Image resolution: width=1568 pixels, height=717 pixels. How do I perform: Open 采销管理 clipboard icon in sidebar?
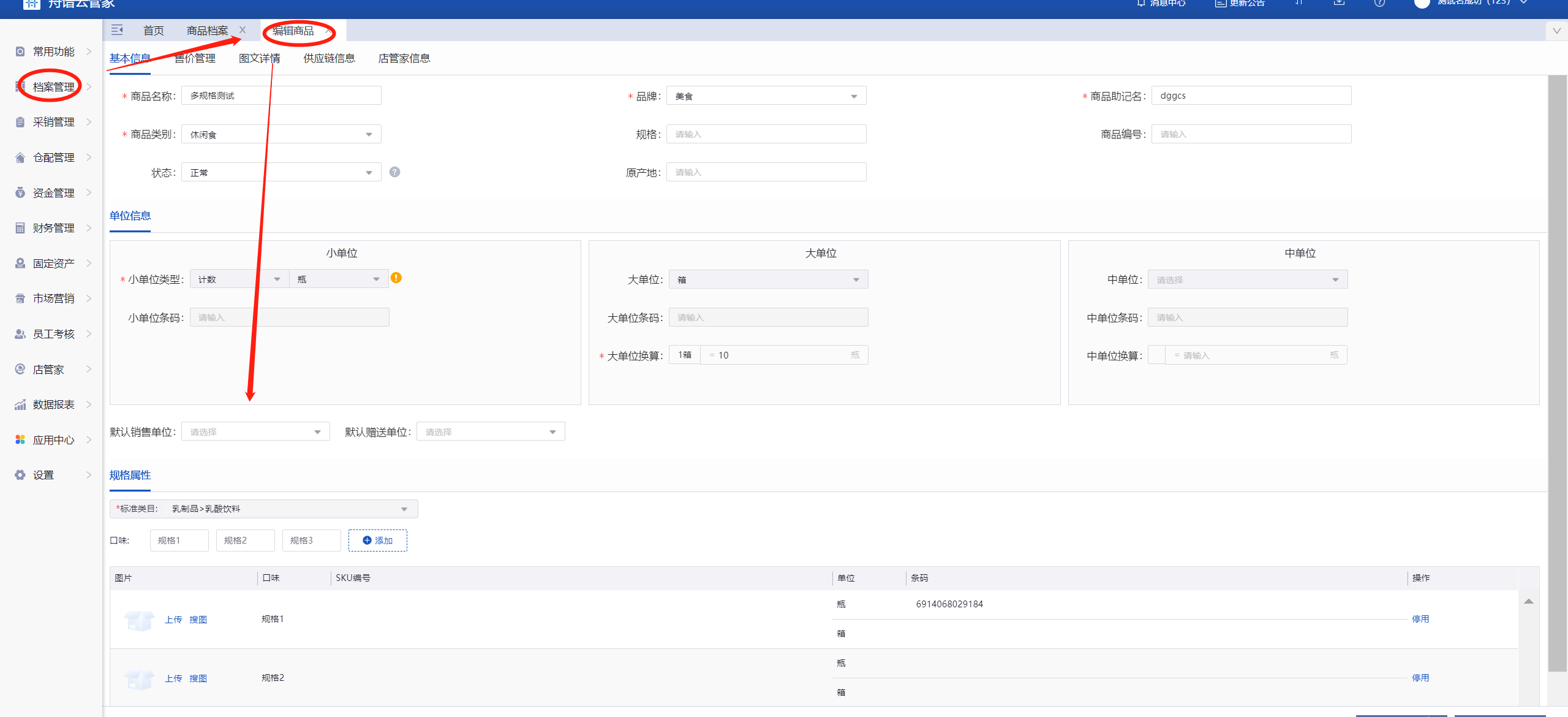(x=20, y=122)
